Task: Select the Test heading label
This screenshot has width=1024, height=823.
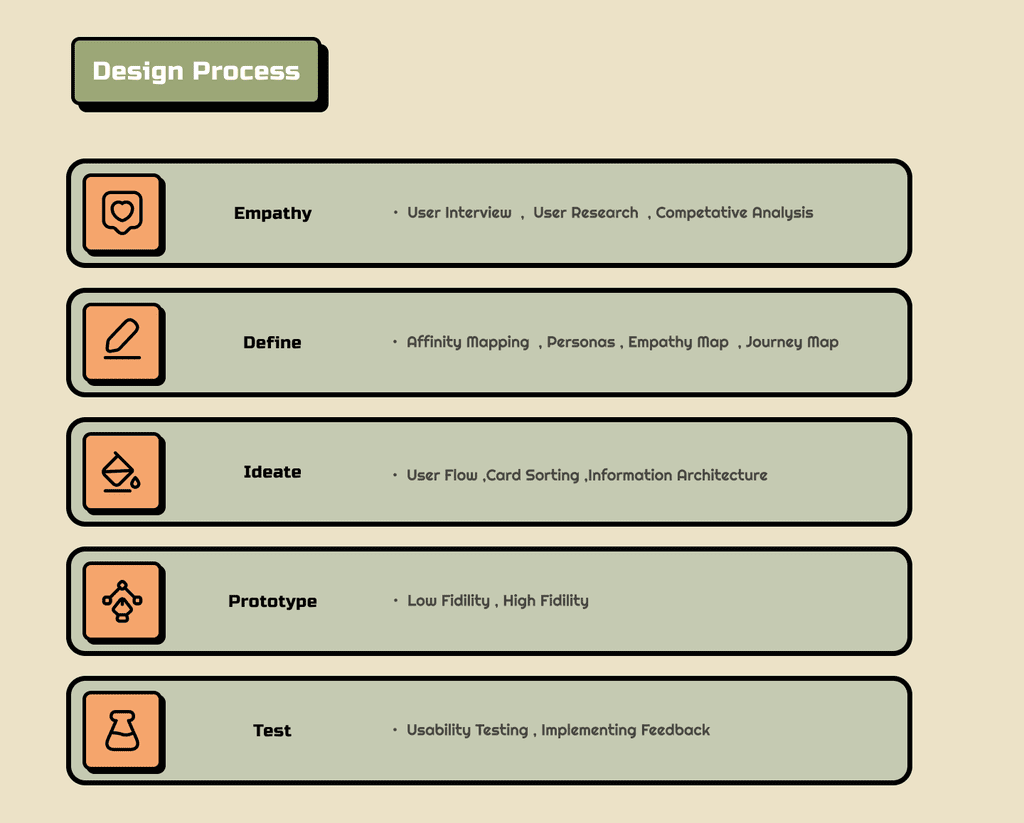Action: (x=272, y=730)
